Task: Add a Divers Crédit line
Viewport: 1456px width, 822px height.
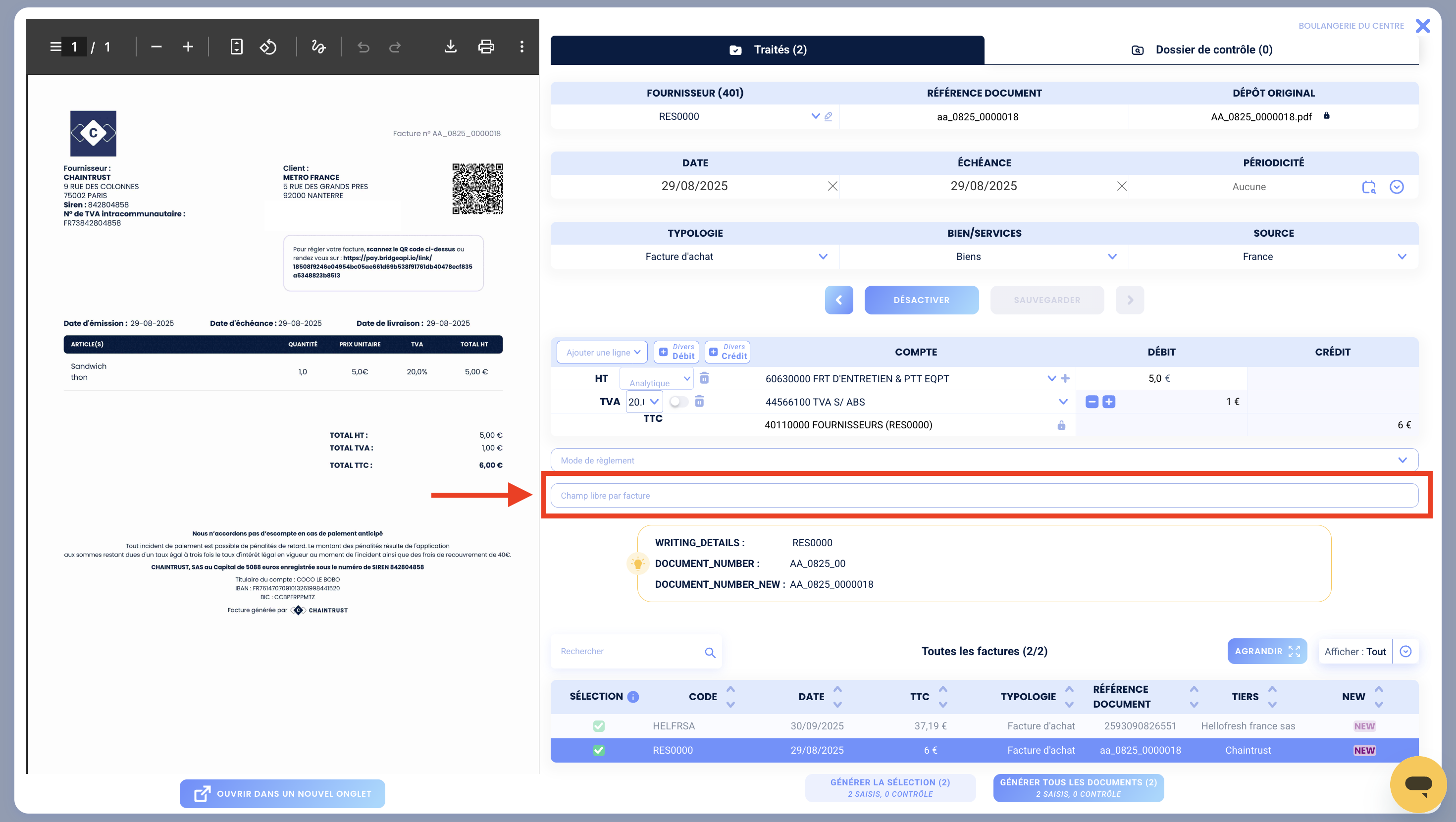Action: 728,352
